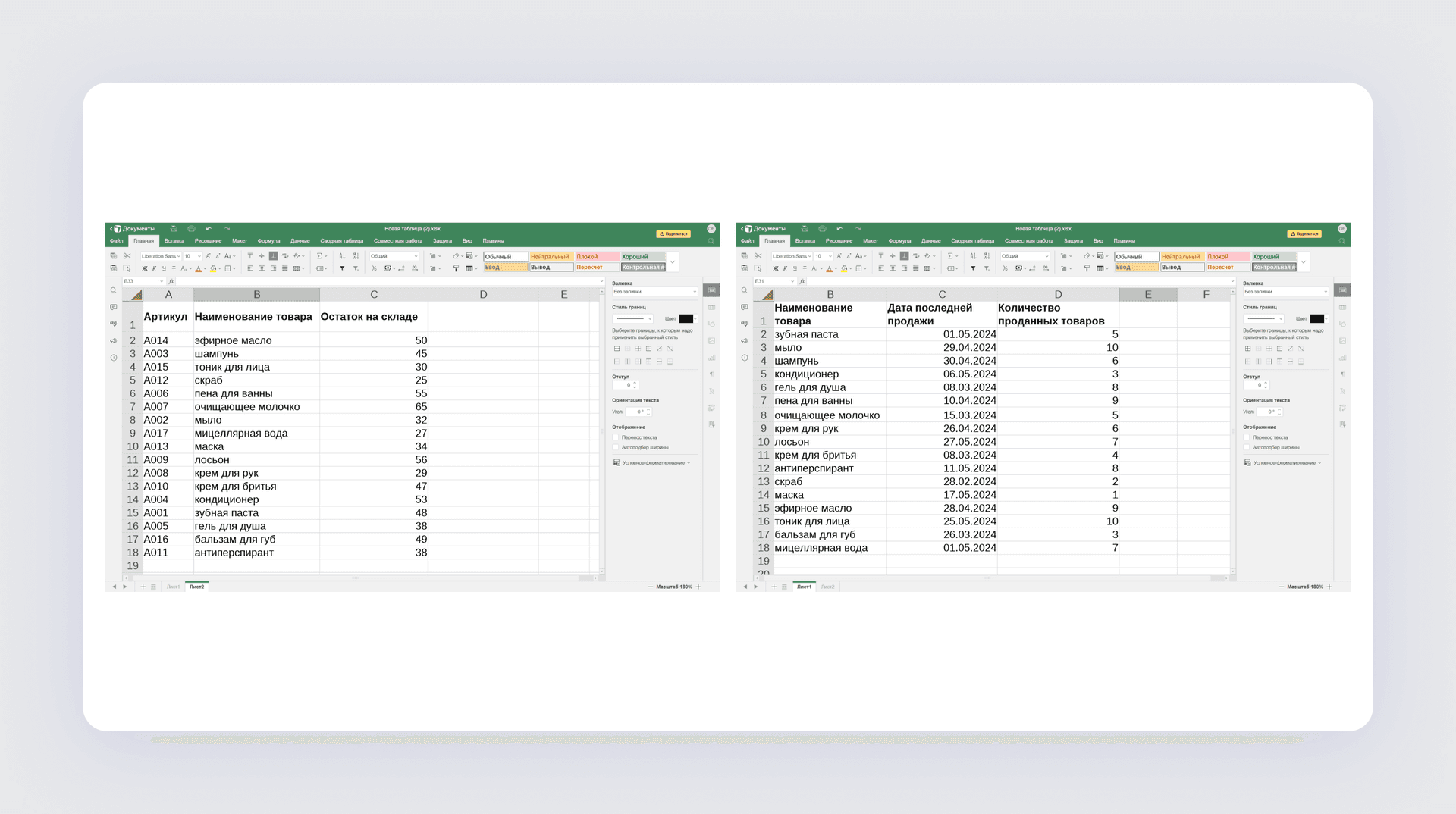Open Данные tab in right window
The width and height of the screenshot is (1456, 814).
[931, 241]
